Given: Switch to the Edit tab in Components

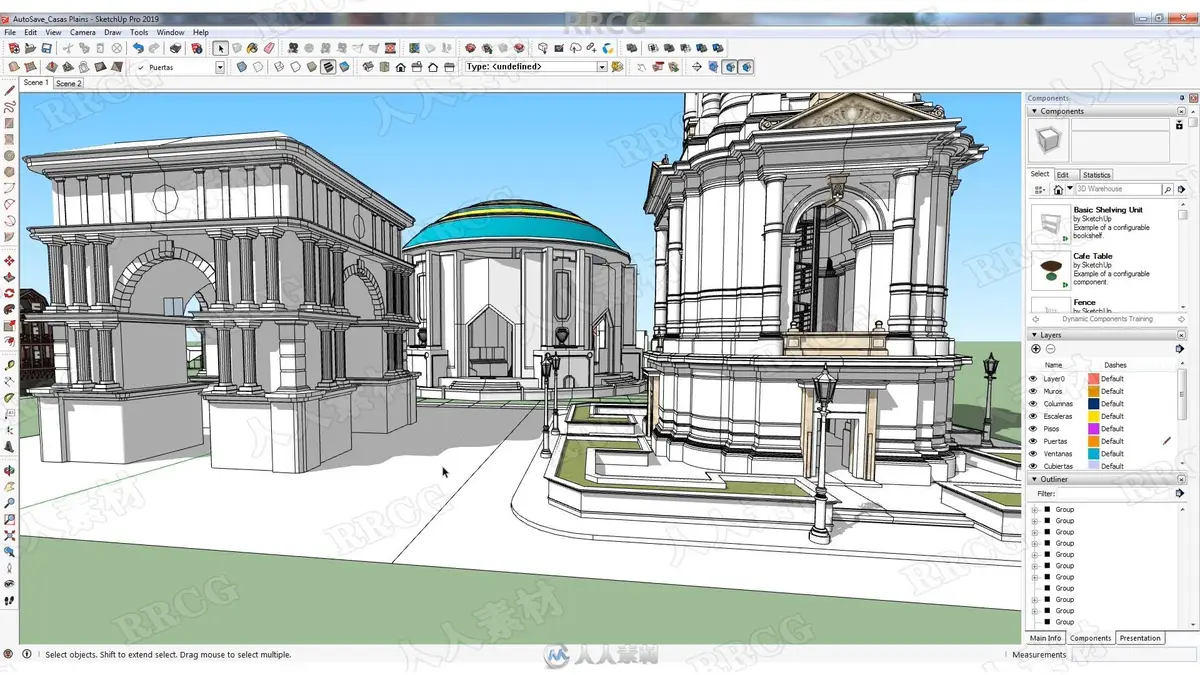Looking at the screenshot, I should pos(1063,175).
